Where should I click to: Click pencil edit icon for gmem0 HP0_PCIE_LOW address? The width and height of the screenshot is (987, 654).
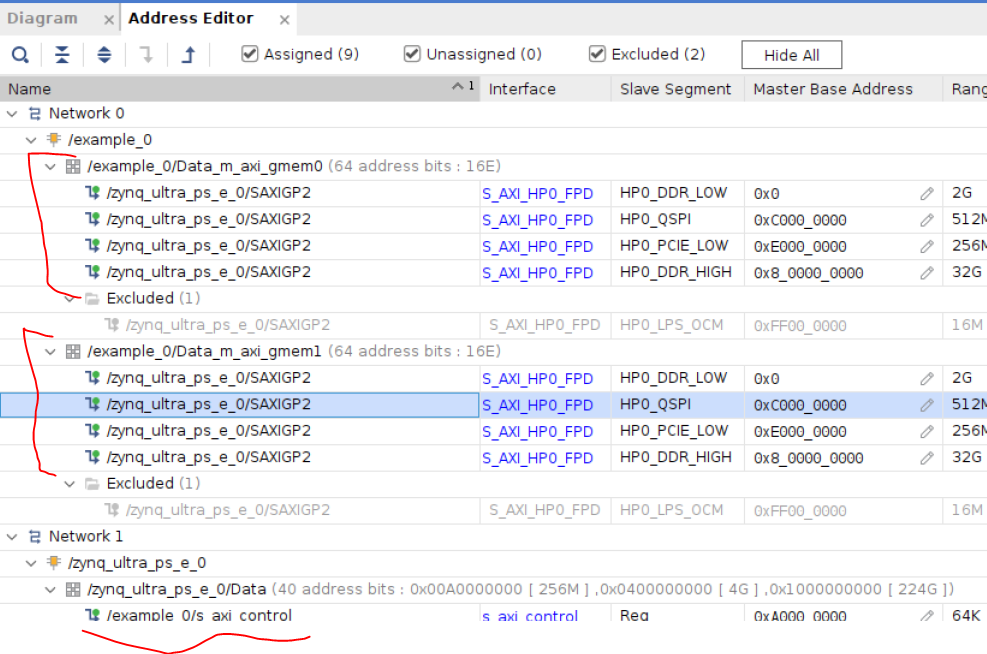(x=927, y=246)
